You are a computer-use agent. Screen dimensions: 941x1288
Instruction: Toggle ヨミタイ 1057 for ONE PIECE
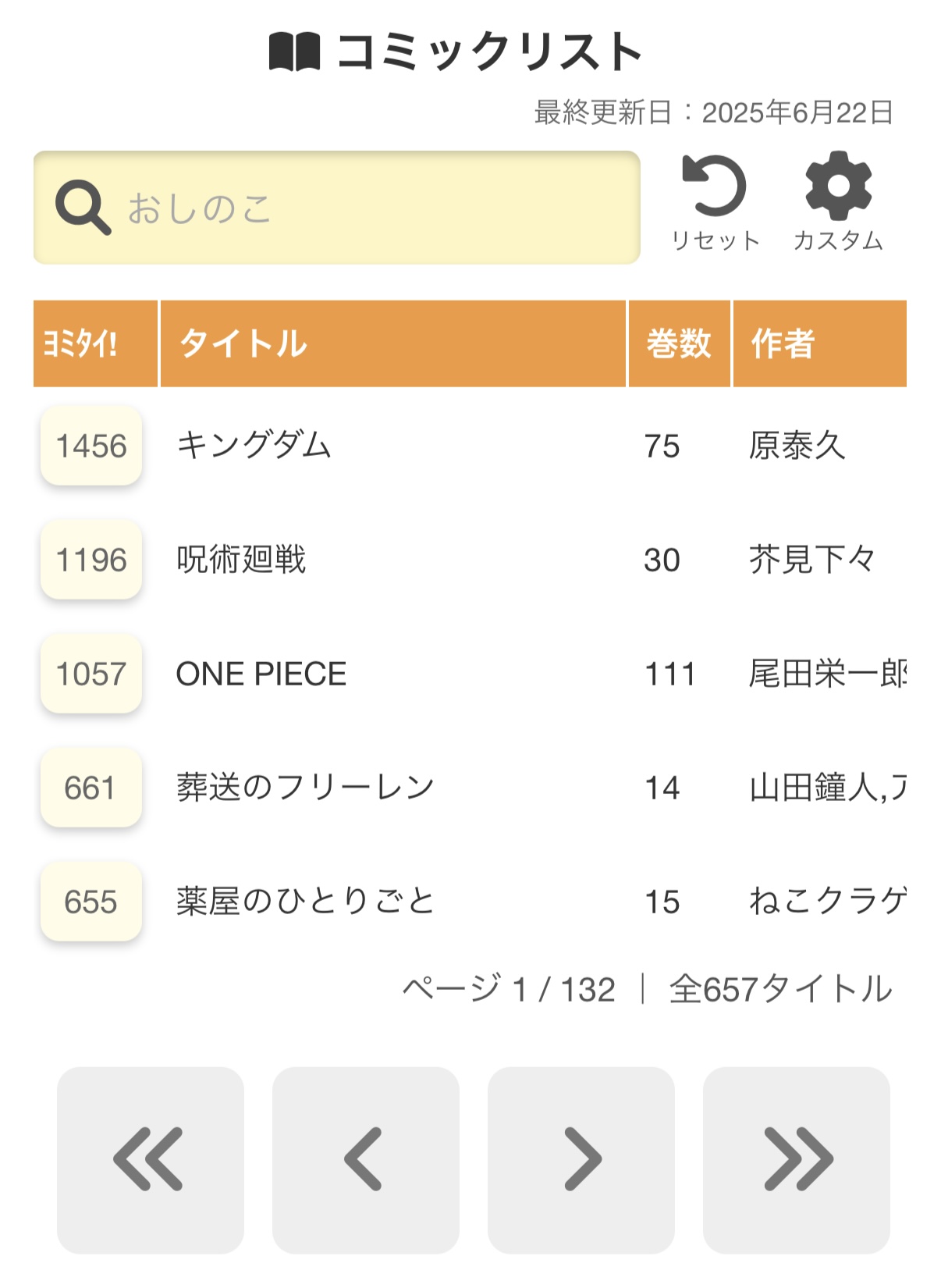click(91, 674)
